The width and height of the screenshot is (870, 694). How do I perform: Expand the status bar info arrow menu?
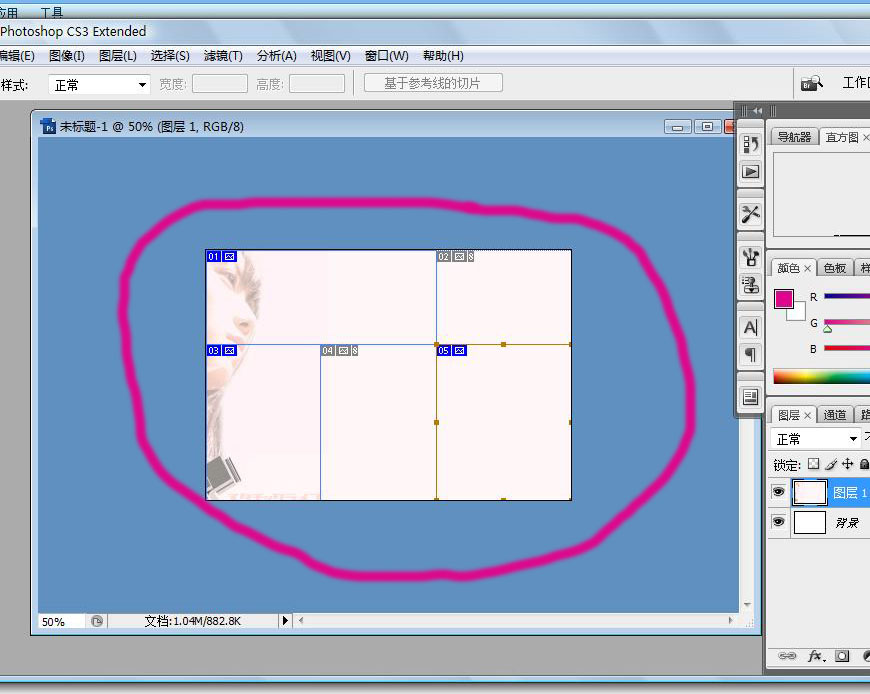point(285,620)
